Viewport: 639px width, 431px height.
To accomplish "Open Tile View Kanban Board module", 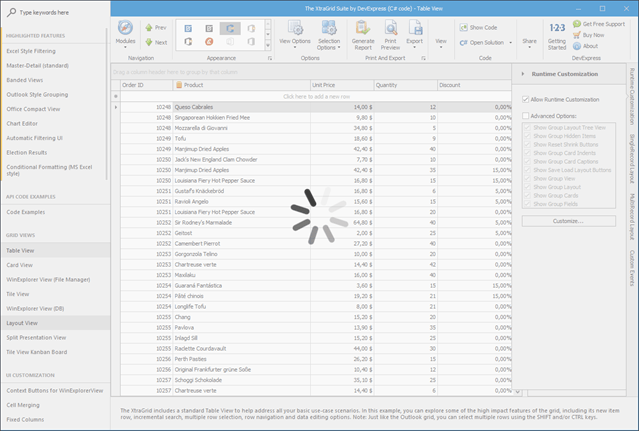I will click(x=37, y=352).
